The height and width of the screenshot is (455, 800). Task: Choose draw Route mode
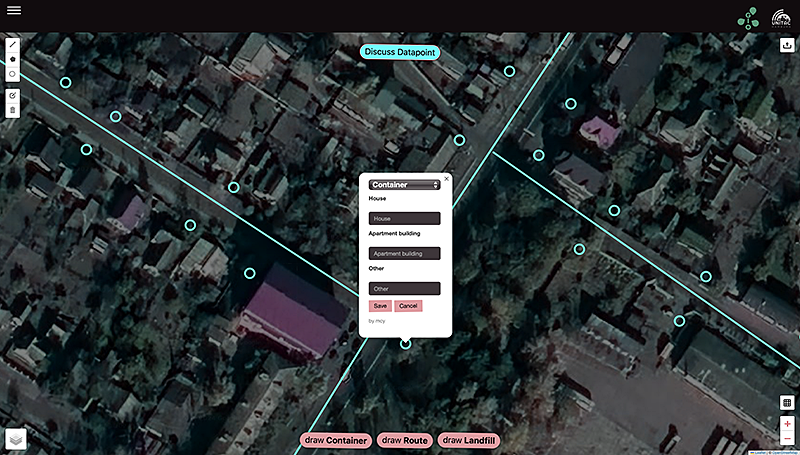[404, 440]
